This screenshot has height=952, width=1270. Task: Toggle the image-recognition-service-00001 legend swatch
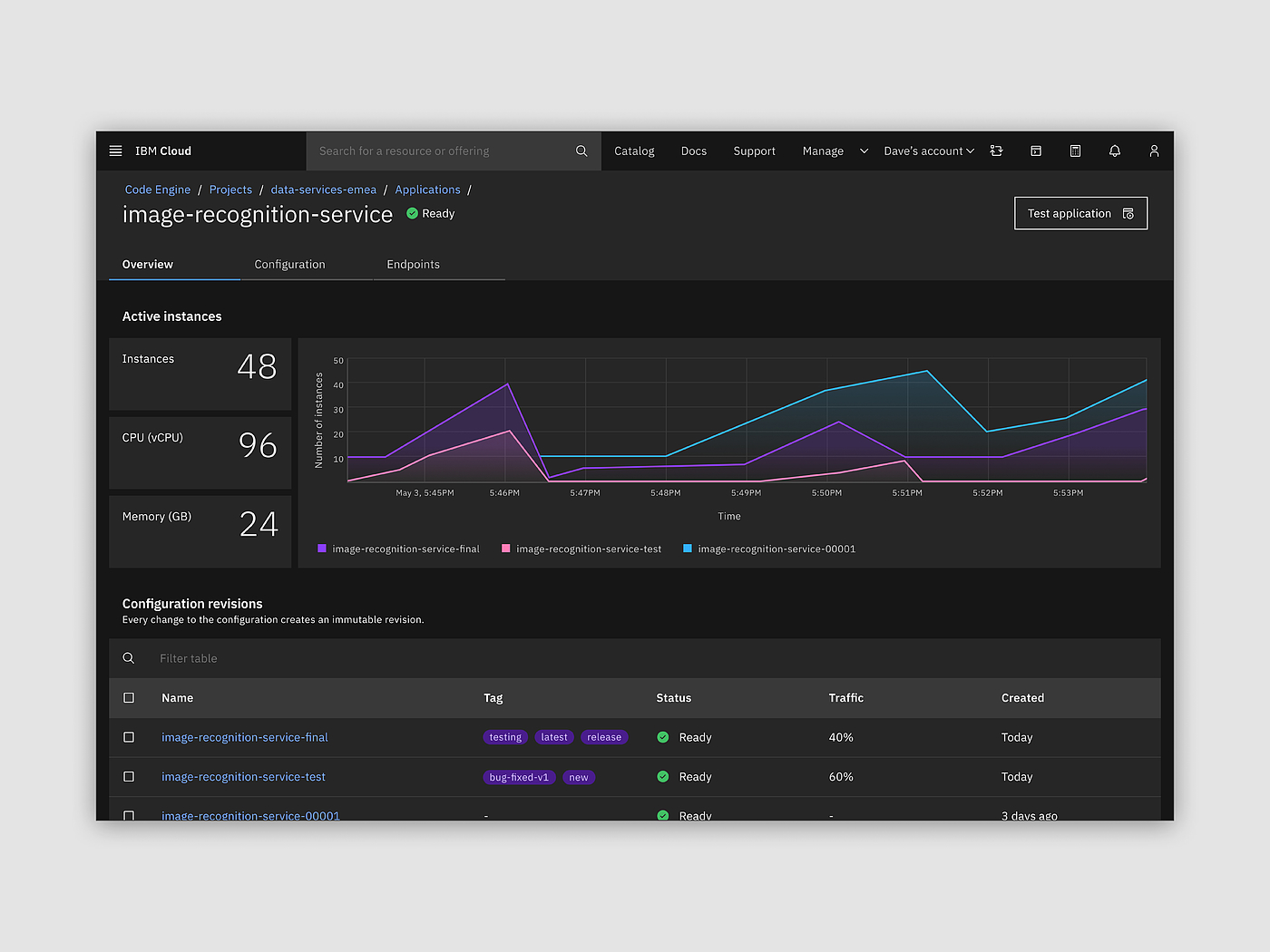pos(688,549)
